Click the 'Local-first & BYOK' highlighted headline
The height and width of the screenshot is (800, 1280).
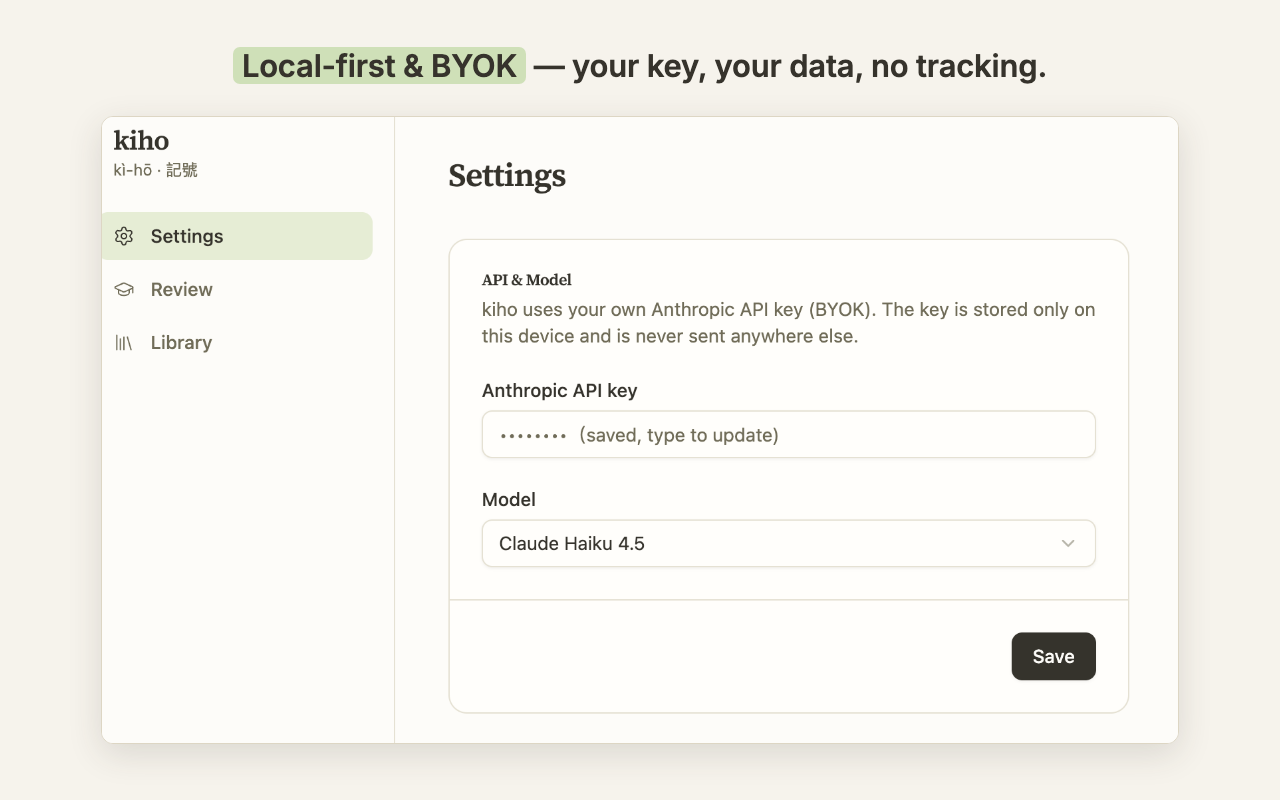coord(379,66)
